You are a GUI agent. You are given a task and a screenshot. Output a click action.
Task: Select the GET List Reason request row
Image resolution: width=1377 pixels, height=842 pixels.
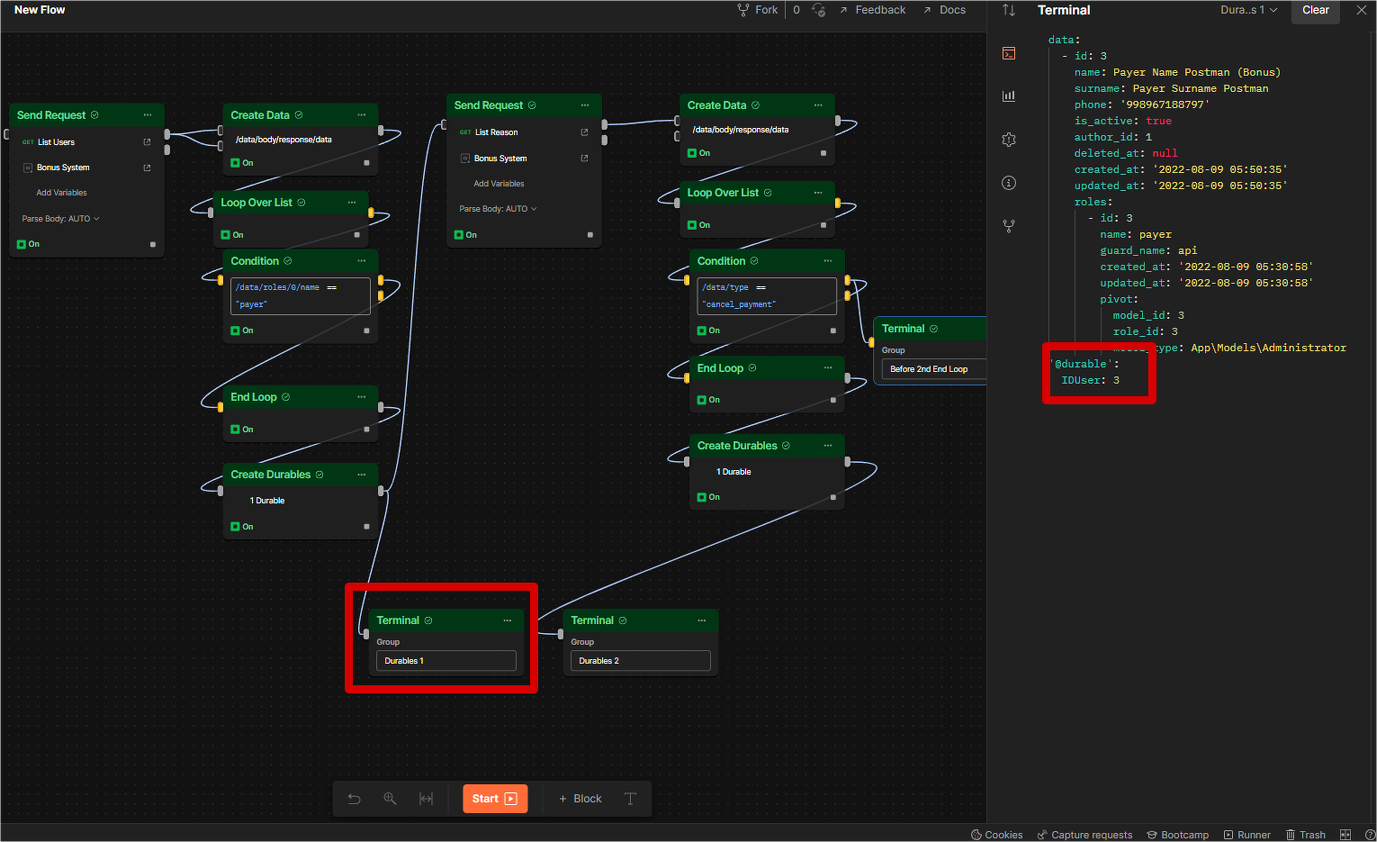tap(524, 132)
